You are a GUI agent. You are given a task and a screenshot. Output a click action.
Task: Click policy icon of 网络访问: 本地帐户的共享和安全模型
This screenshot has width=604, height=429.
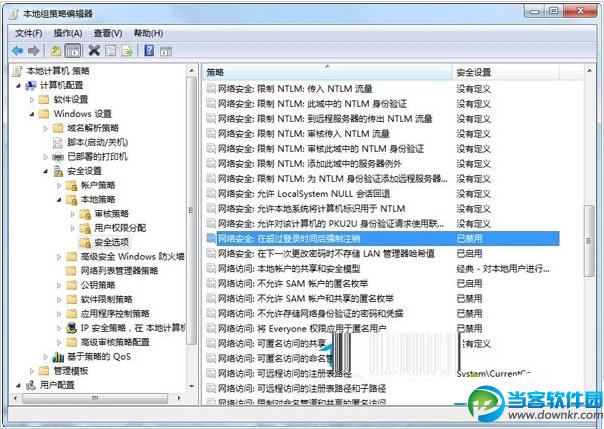click(211, 269)
